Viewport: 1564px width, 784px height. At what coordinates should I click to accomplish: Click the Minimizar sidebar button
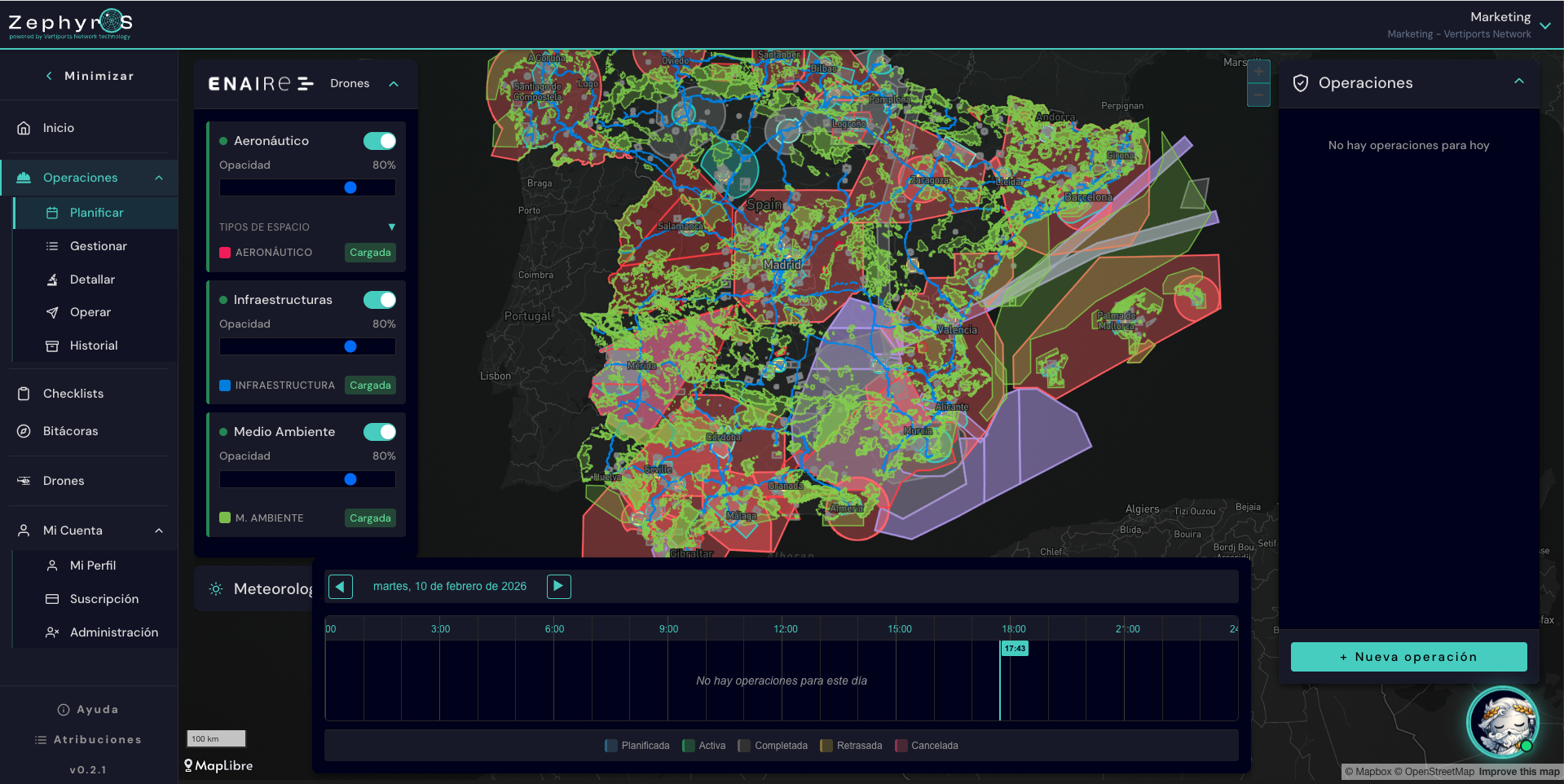coord(90,76)
